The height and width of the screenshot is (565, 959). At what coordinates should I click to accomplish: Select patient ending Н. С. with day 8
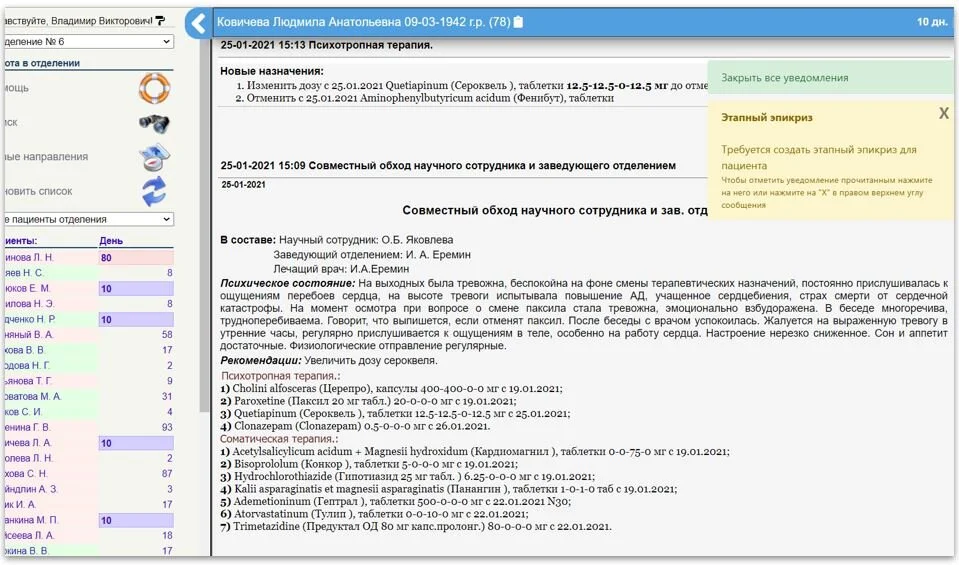point(89,273)
